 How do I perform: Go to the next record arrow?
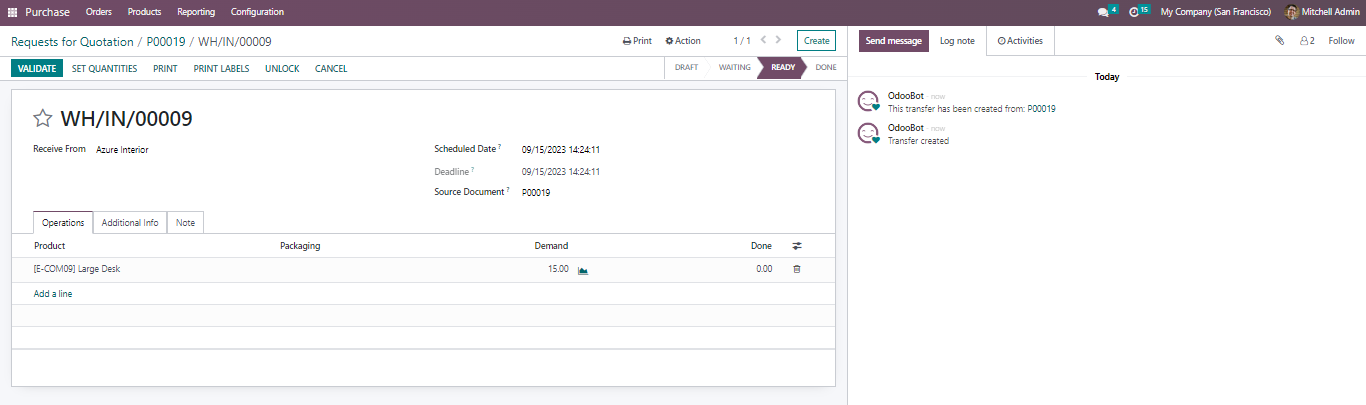[x=779, y=41]
